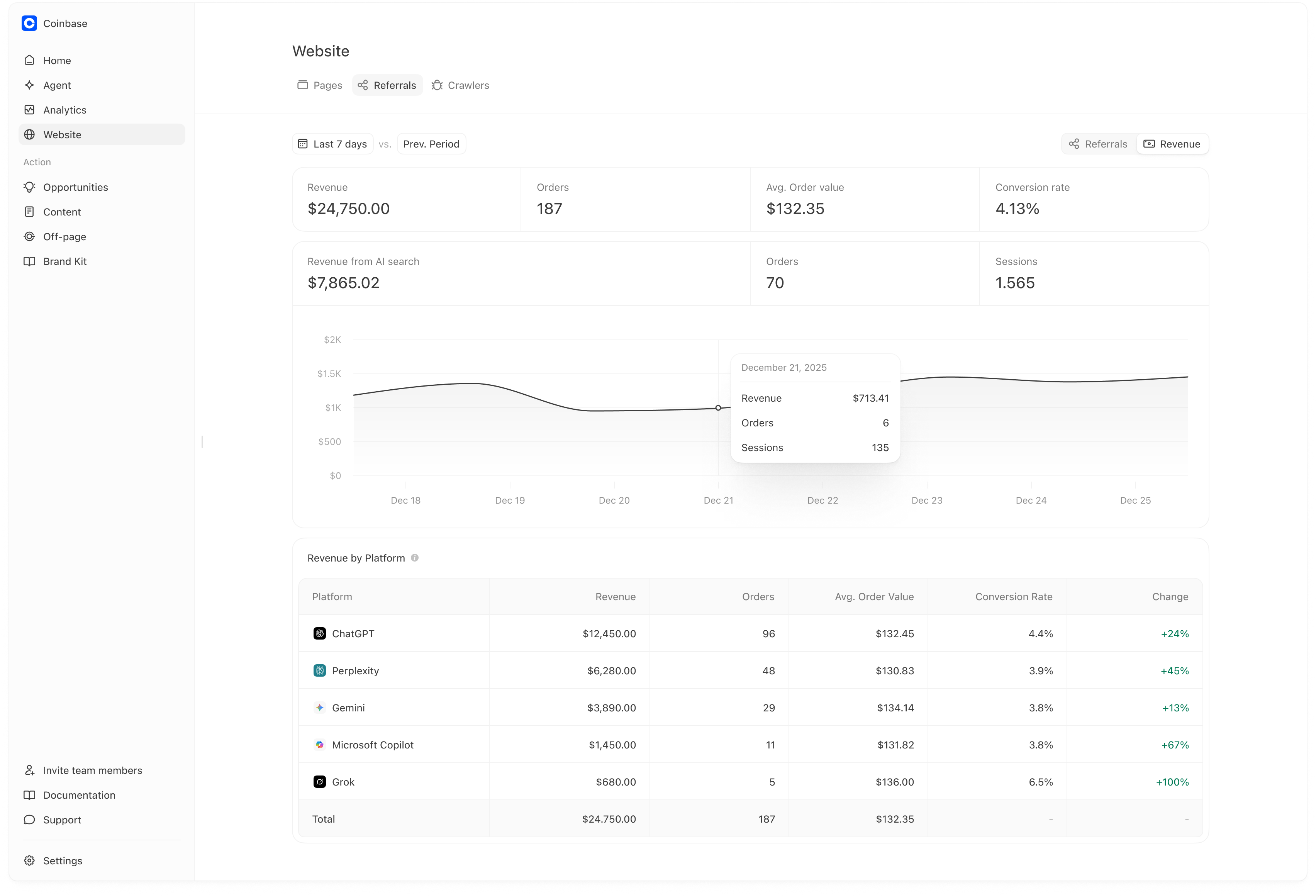This screenshot has height=896, width=1316.
Task: Click the Grok platform icon
Action: [x=320, y=782]
